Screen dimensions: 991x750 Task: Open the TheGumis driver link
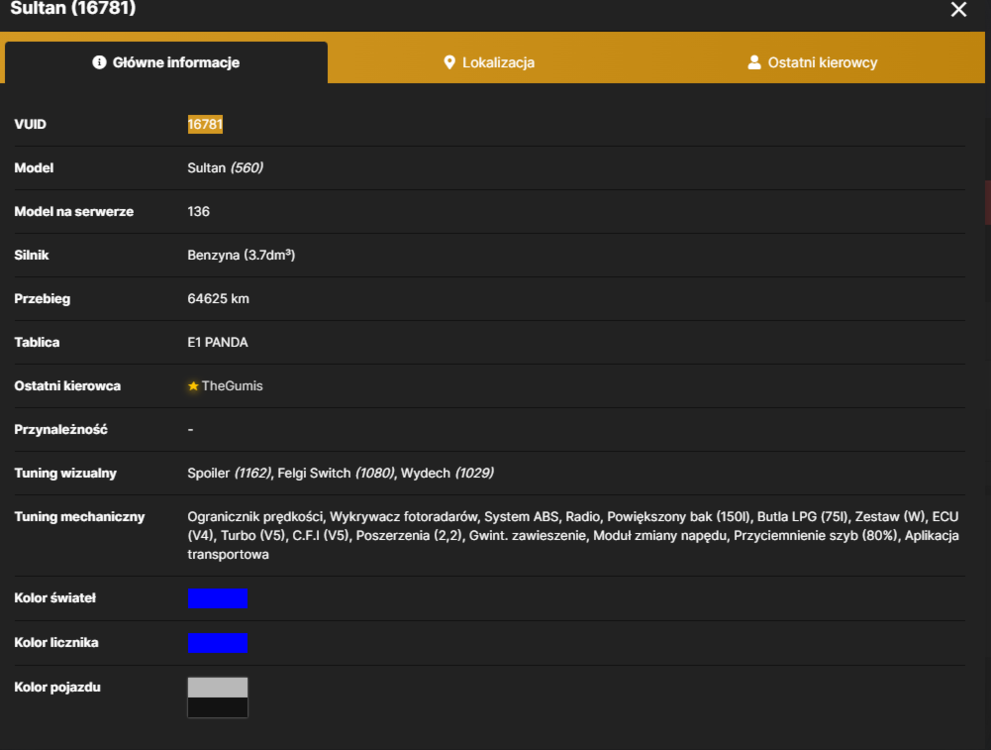(232, 386)
